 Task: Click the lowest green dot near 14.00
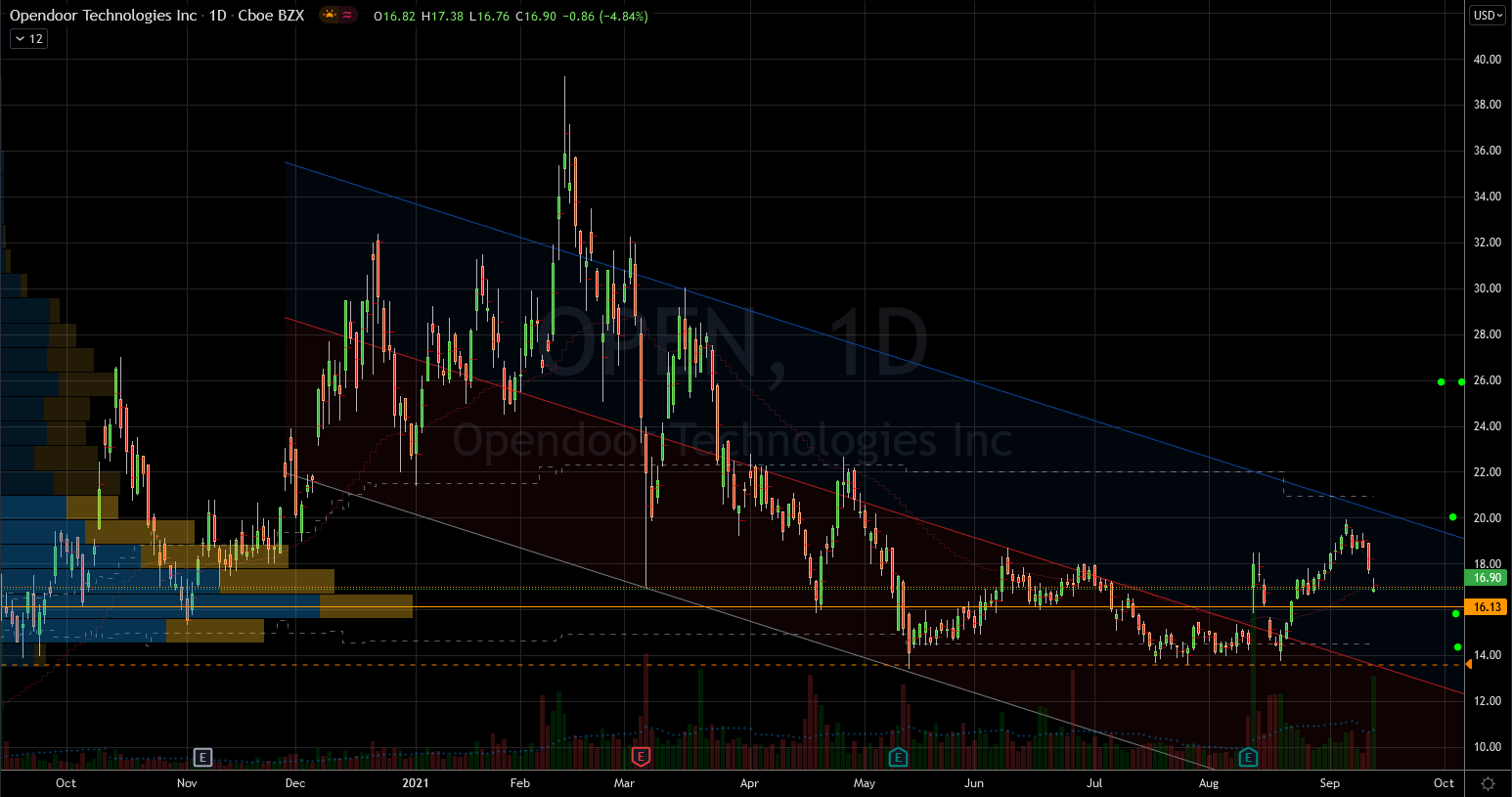pos(1458,647)
